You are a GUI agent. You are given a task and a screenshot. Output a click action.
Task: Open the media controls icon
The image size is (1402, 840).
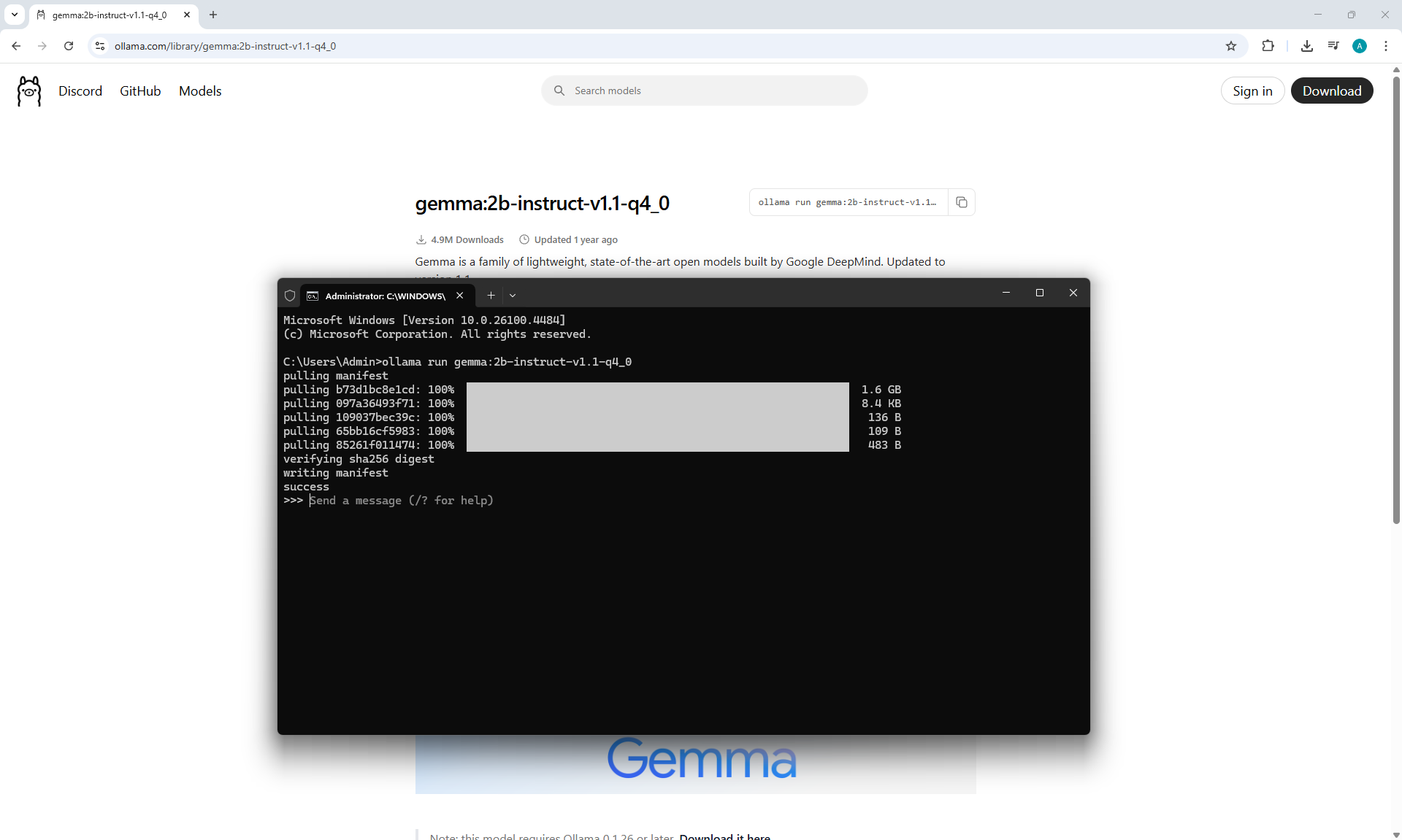[1333, 46]
